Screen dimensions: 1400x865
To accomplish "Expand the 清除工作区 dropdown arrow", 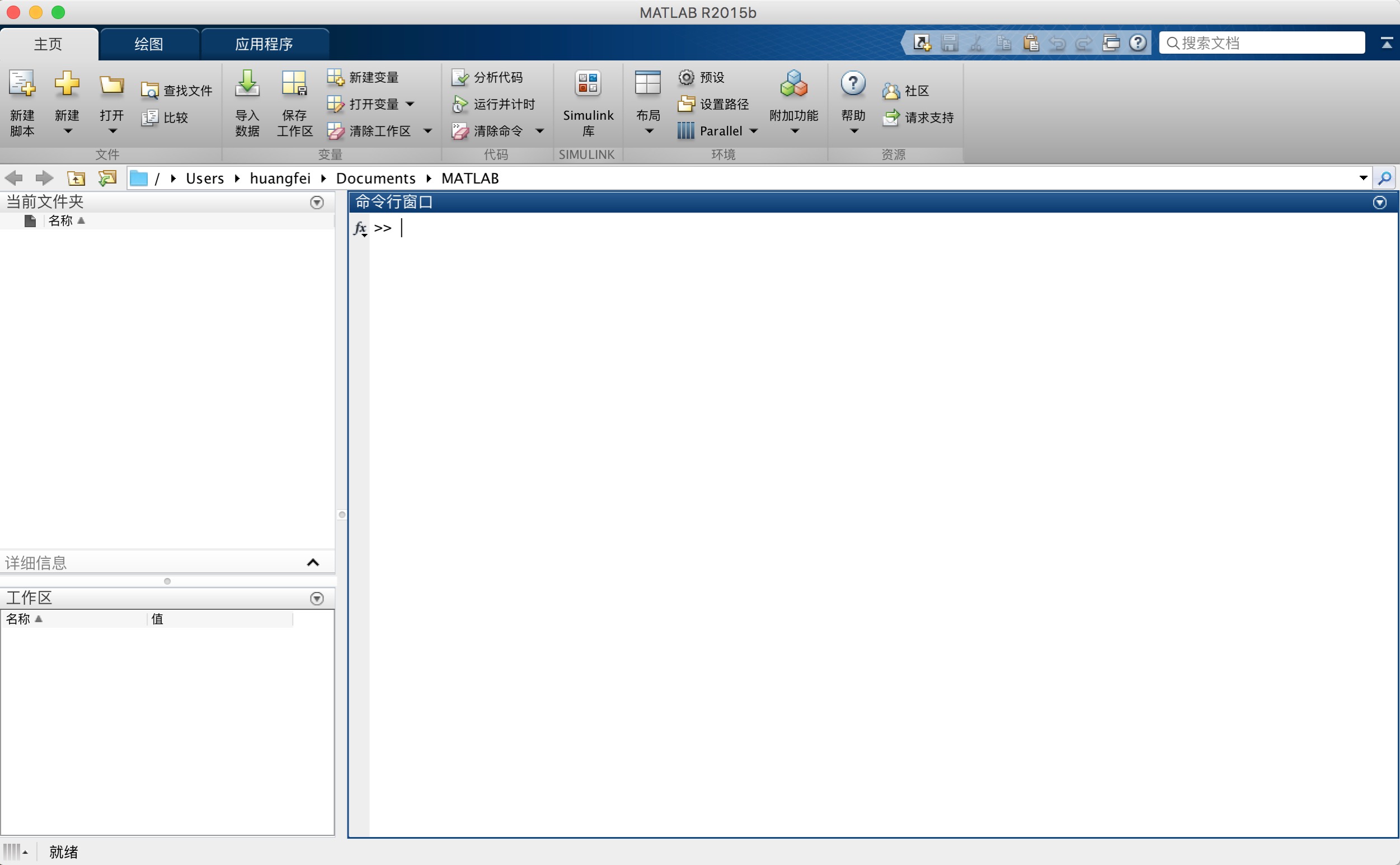I will click(x=427, y=131).
